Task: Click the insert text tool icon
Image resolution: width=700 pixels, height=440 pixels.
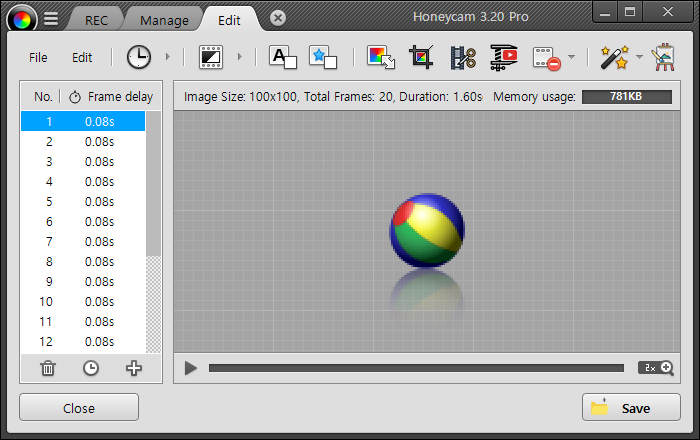Action: click(283, 57)
